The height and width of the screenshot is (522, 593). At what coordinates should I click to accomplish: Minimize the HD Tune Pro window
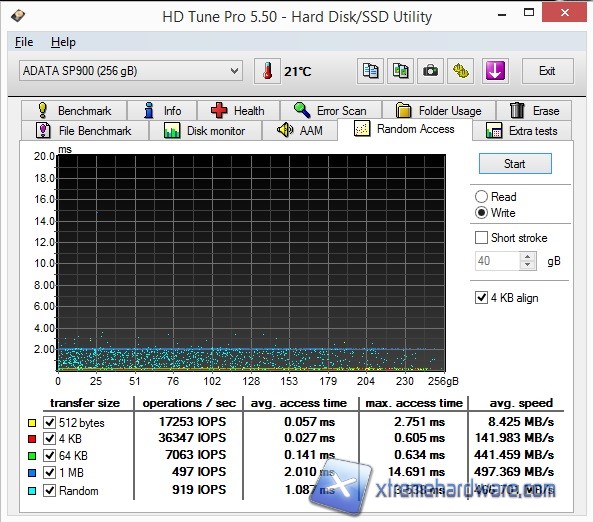pos(502,15)
